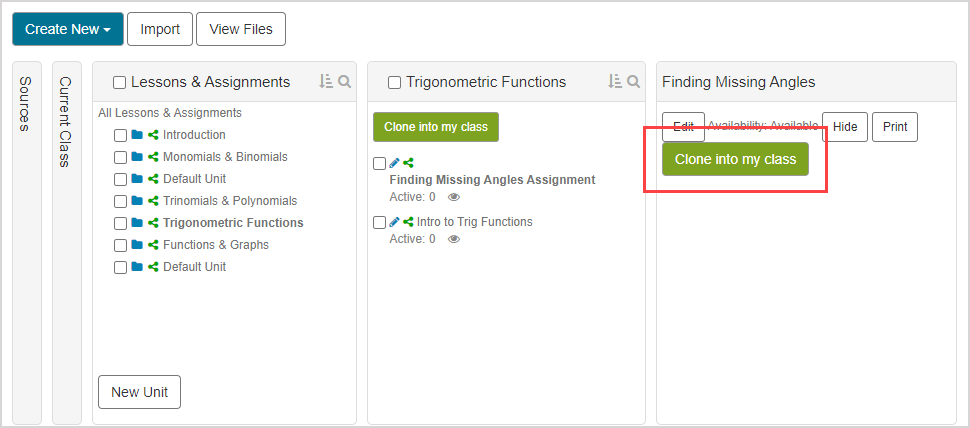Expand the Sources side panel

(x=26, y=104)
